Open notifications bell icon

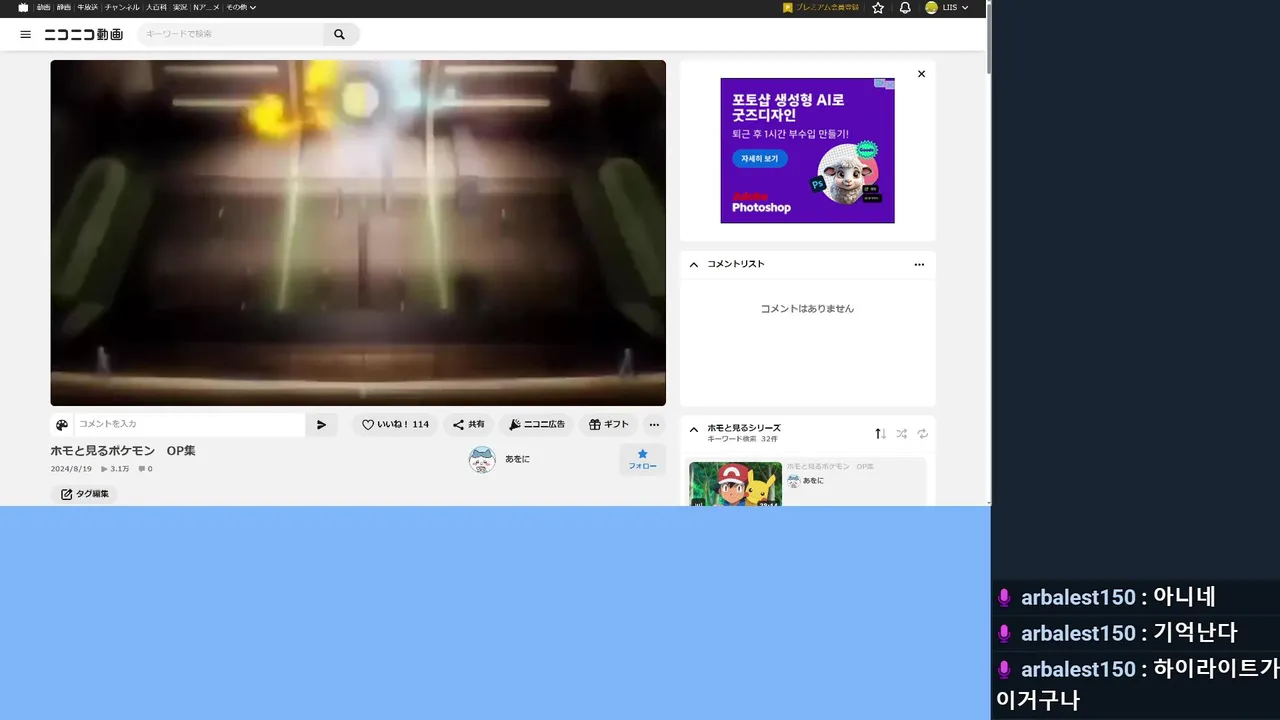(x=905, y=7)
